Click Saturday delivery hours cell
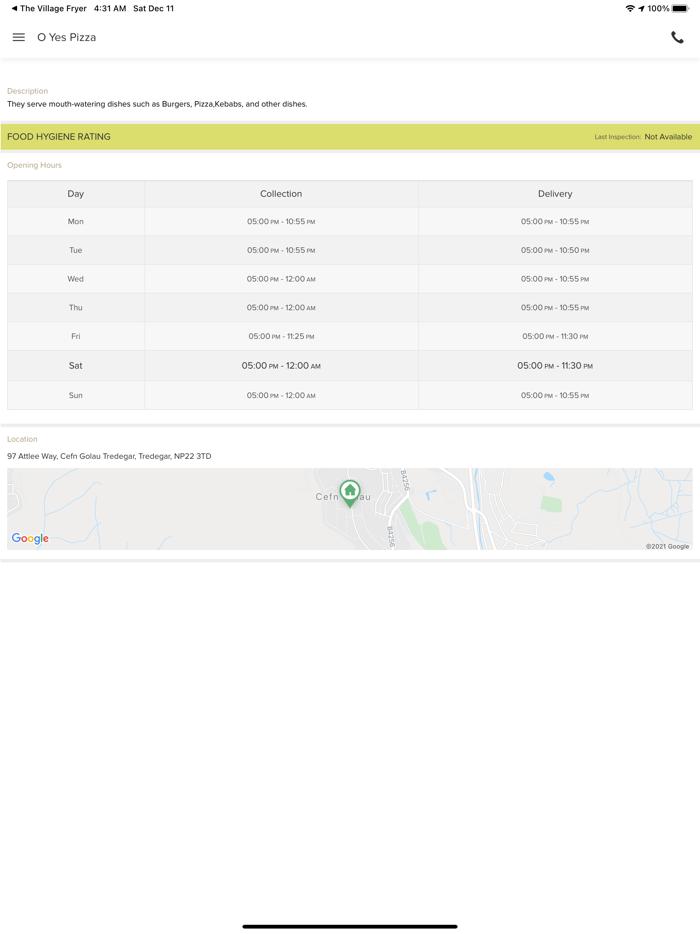The height and width of the screenshot is (934, 700). pos(555,366)
